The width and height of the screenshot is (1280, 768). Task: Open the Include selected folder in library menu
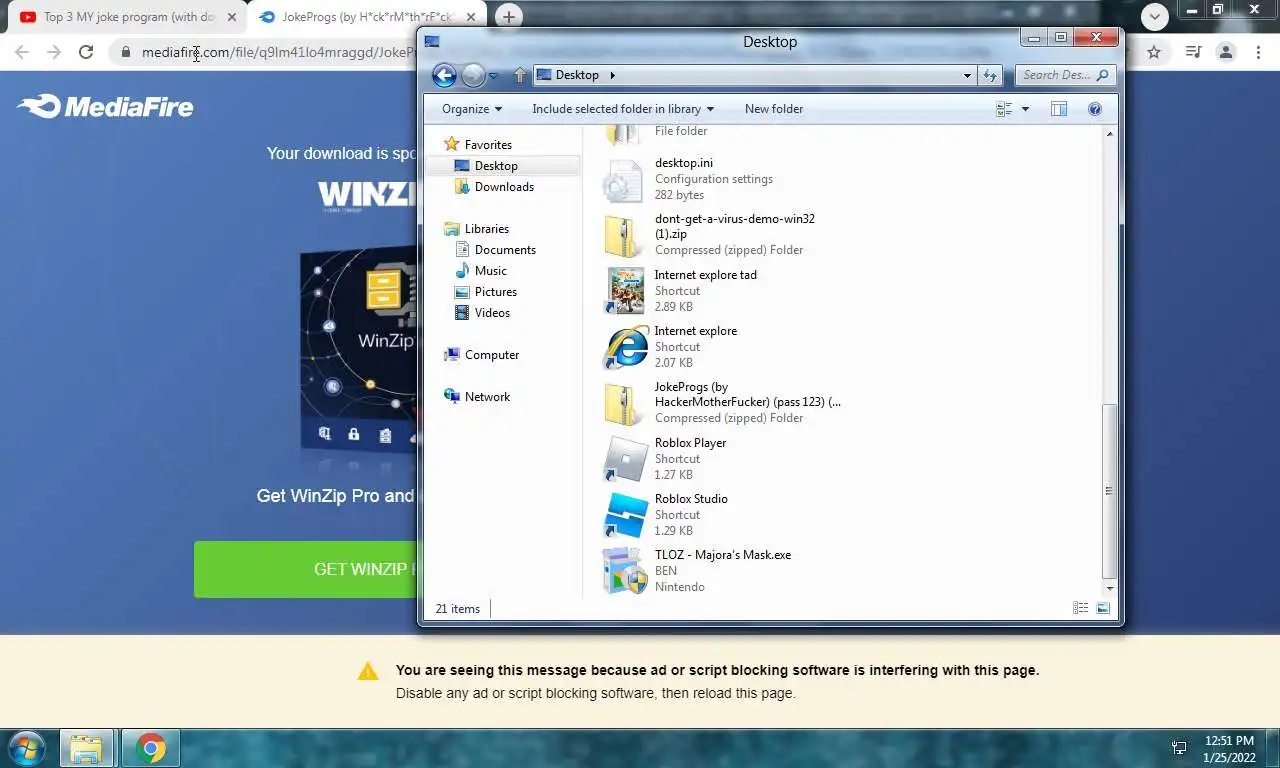point(623,109)
